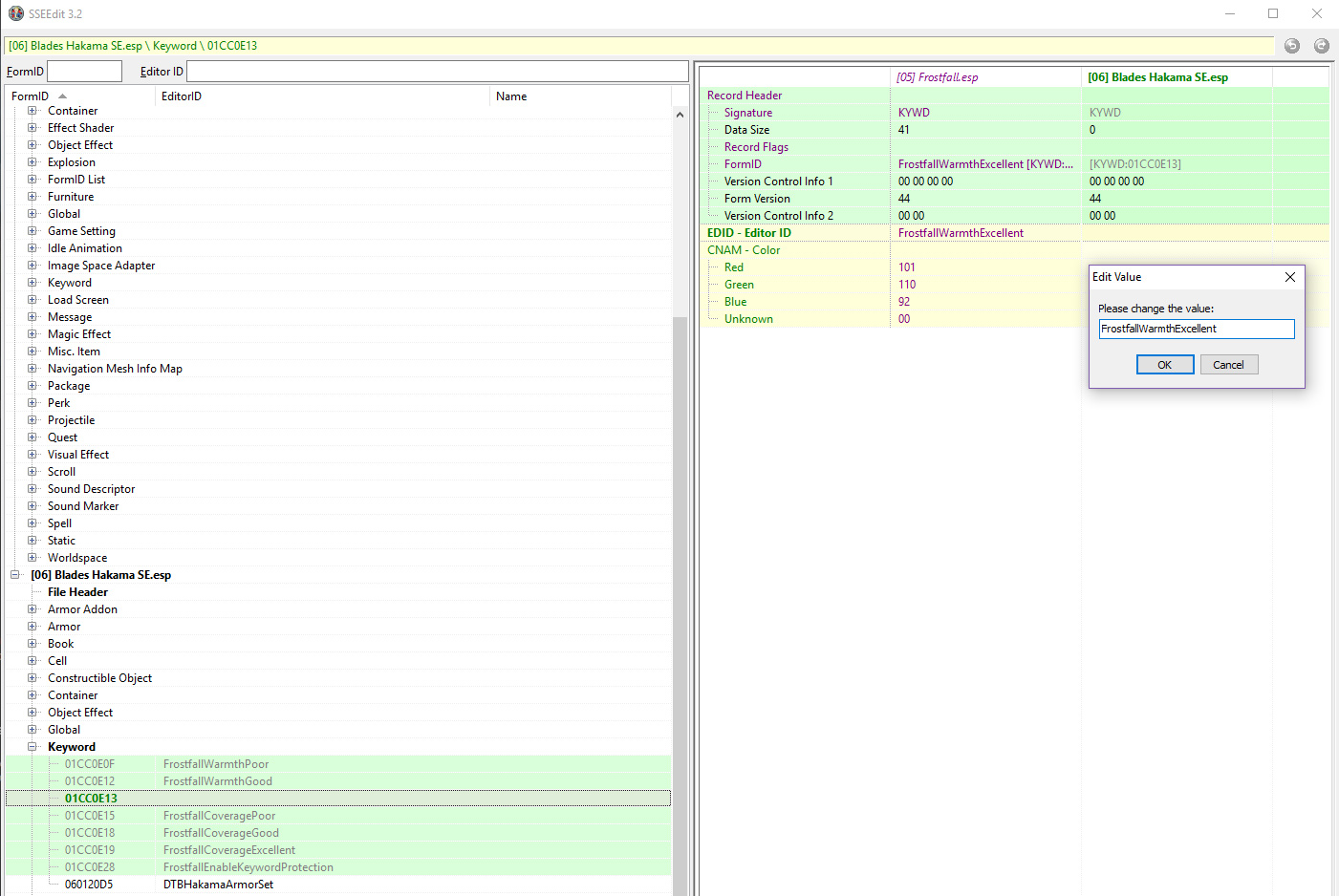
Task: Expand the Navigation Mesh Info Map group
Action: point(32,369)
